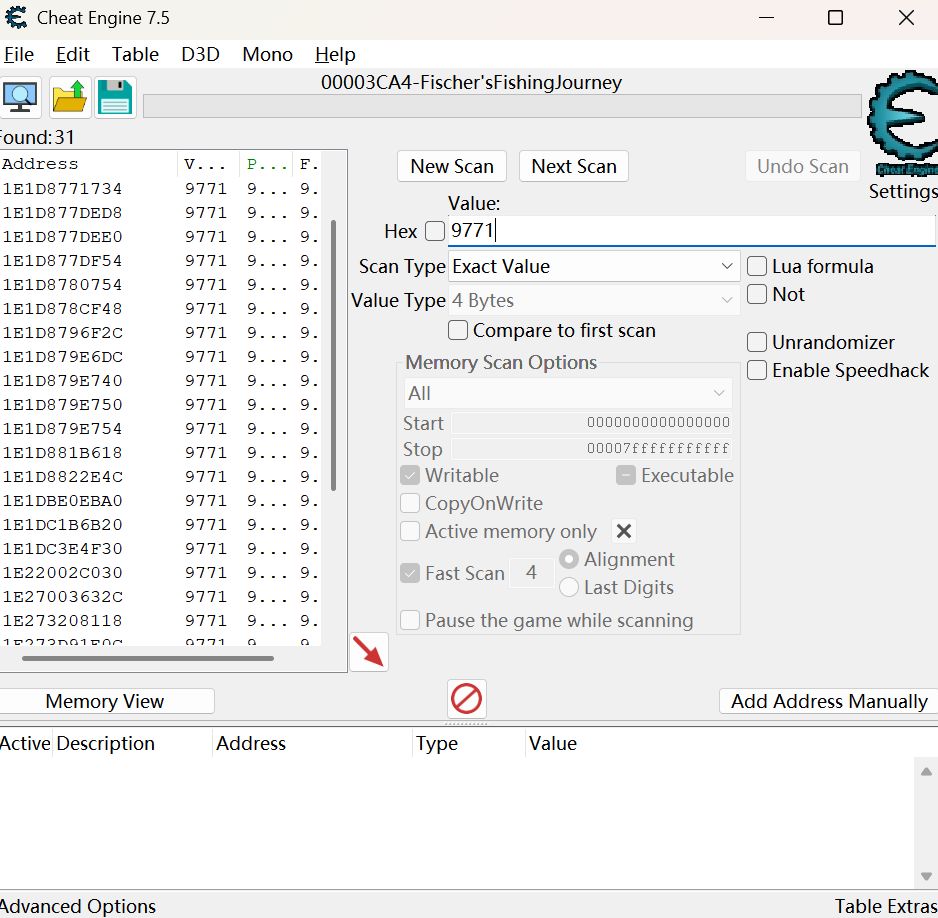938x918 pixels.
Task: Start a New Scan
Action: [452, 166]
